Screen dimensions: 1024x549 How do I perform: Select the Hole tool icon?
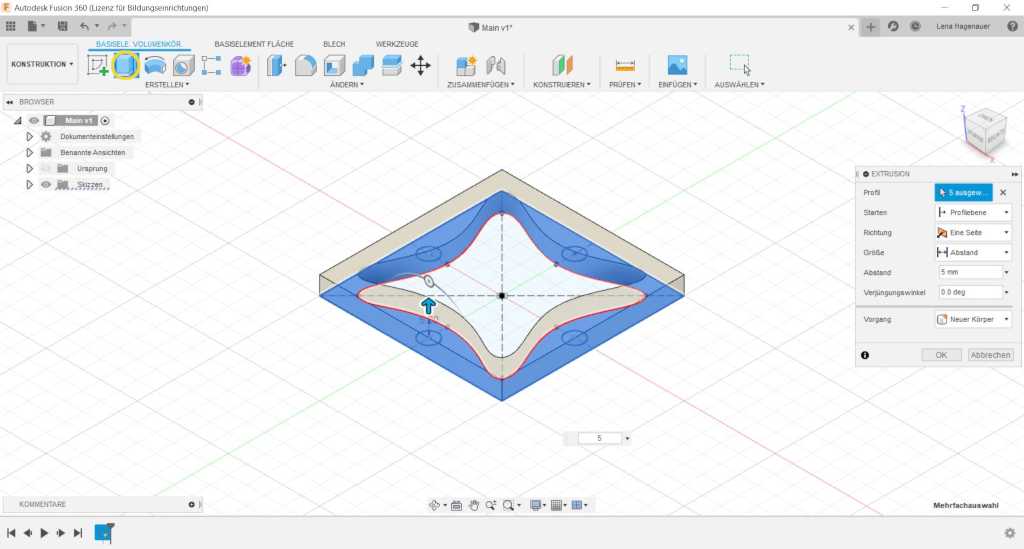click(x=184, y=65)
